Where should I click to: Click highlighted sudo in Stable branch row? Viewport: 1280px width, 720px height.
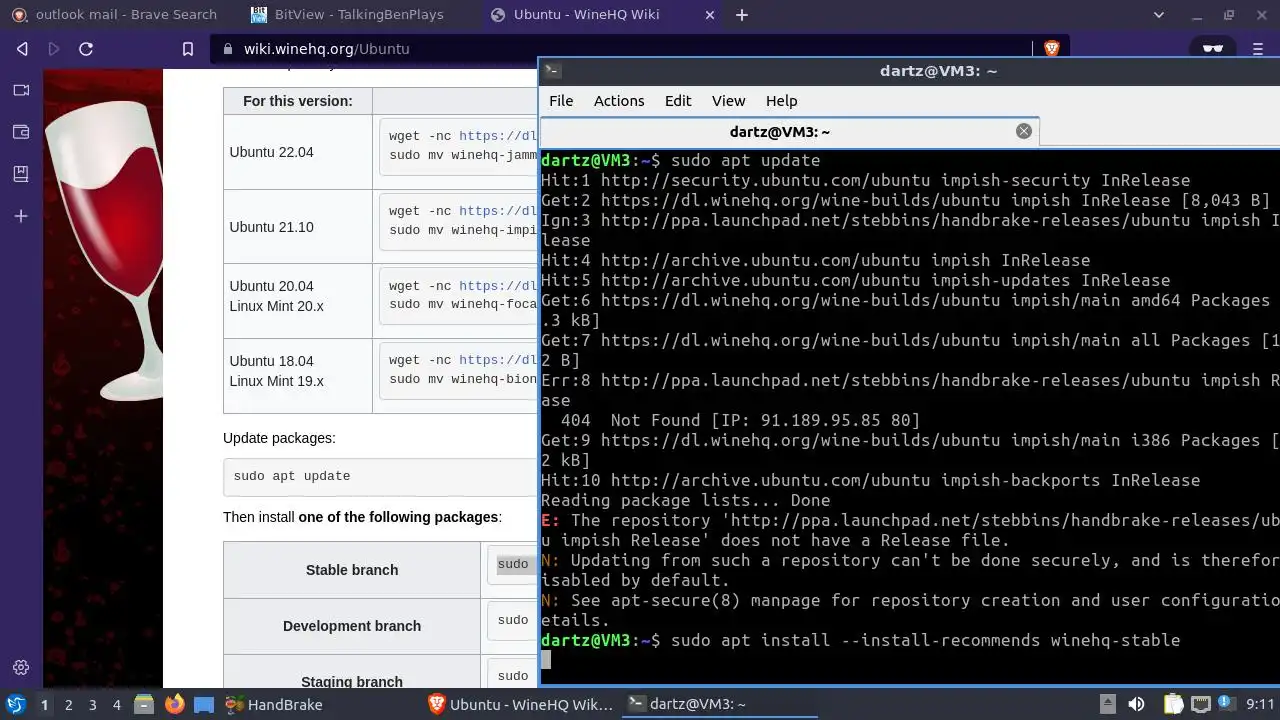pyautogui.click(x=513, y=565)
